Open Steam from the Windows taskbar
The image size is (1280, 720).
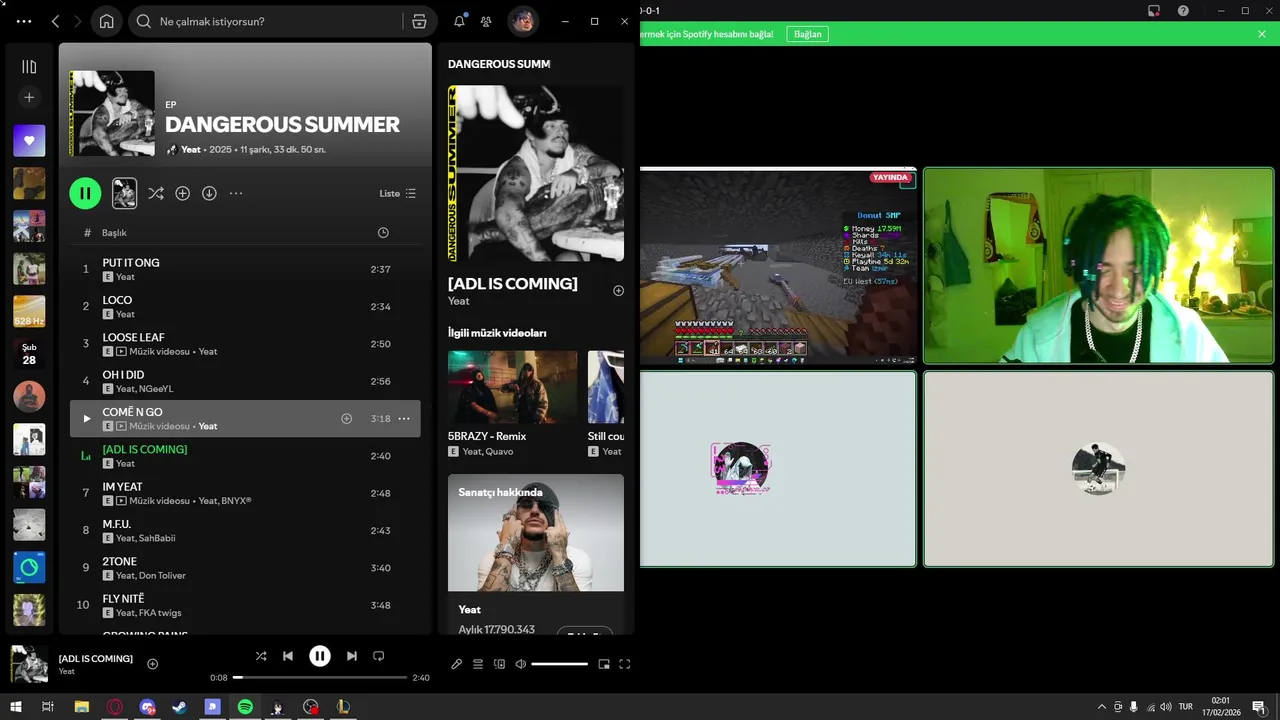pos(179,707)
